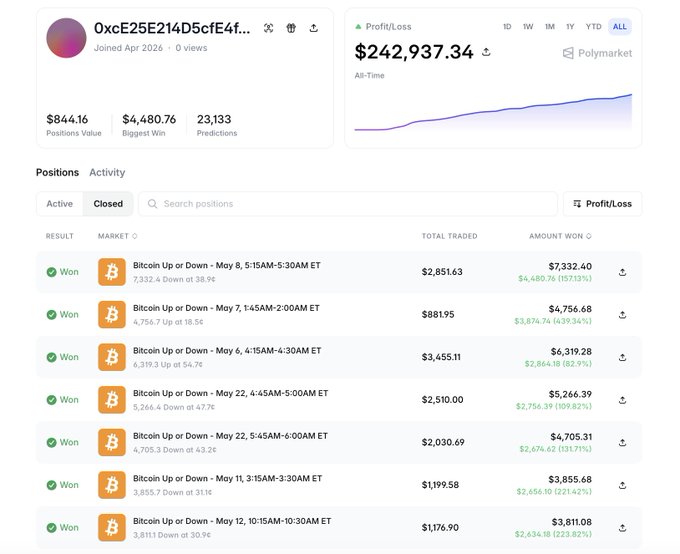Select the 1Y time range
The width and height of the screenshot is (680, 554).
[x=570, y=26]
